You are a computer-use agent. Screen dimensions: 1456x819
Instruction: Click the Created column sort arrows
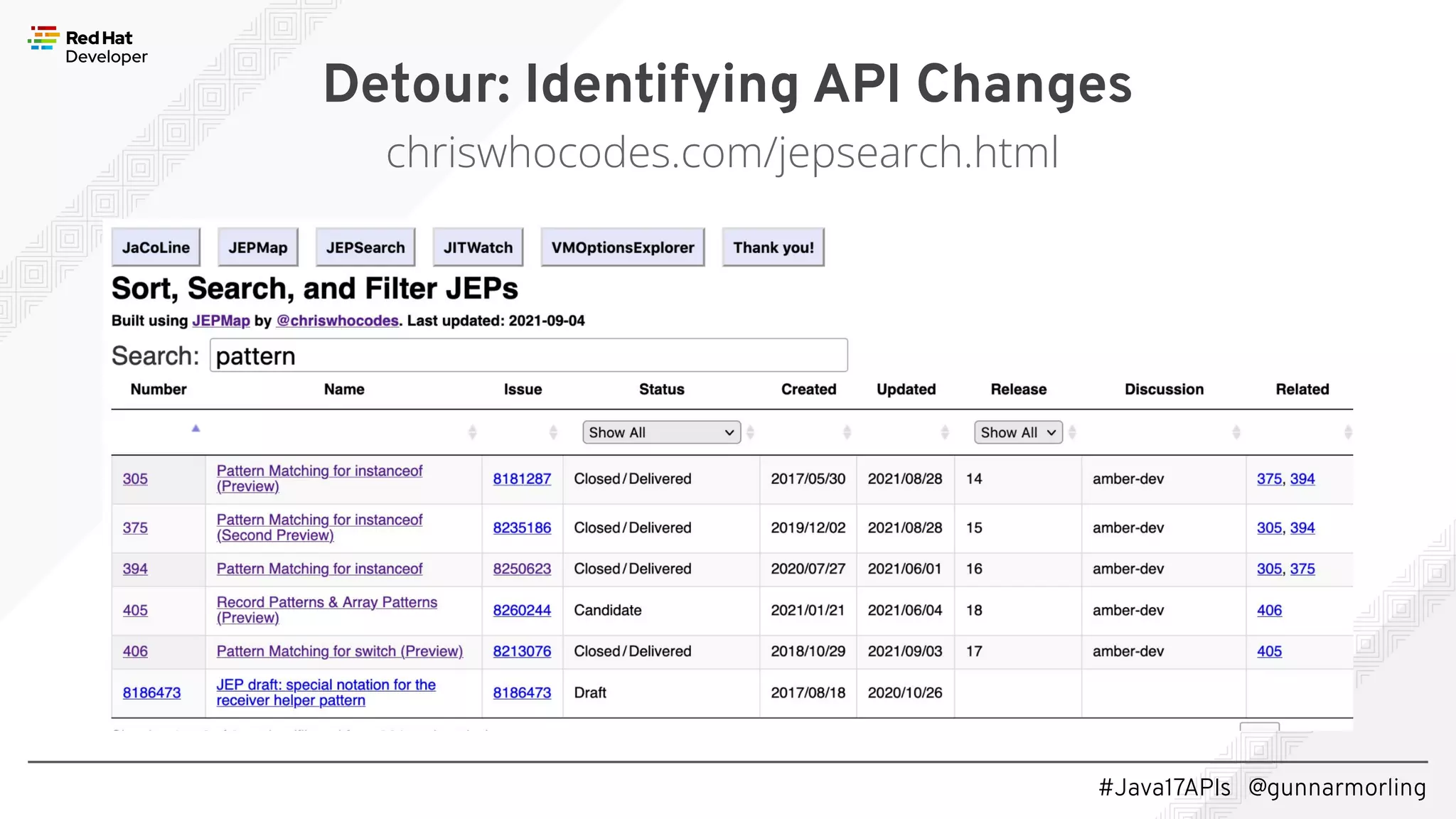click(847, 432)
